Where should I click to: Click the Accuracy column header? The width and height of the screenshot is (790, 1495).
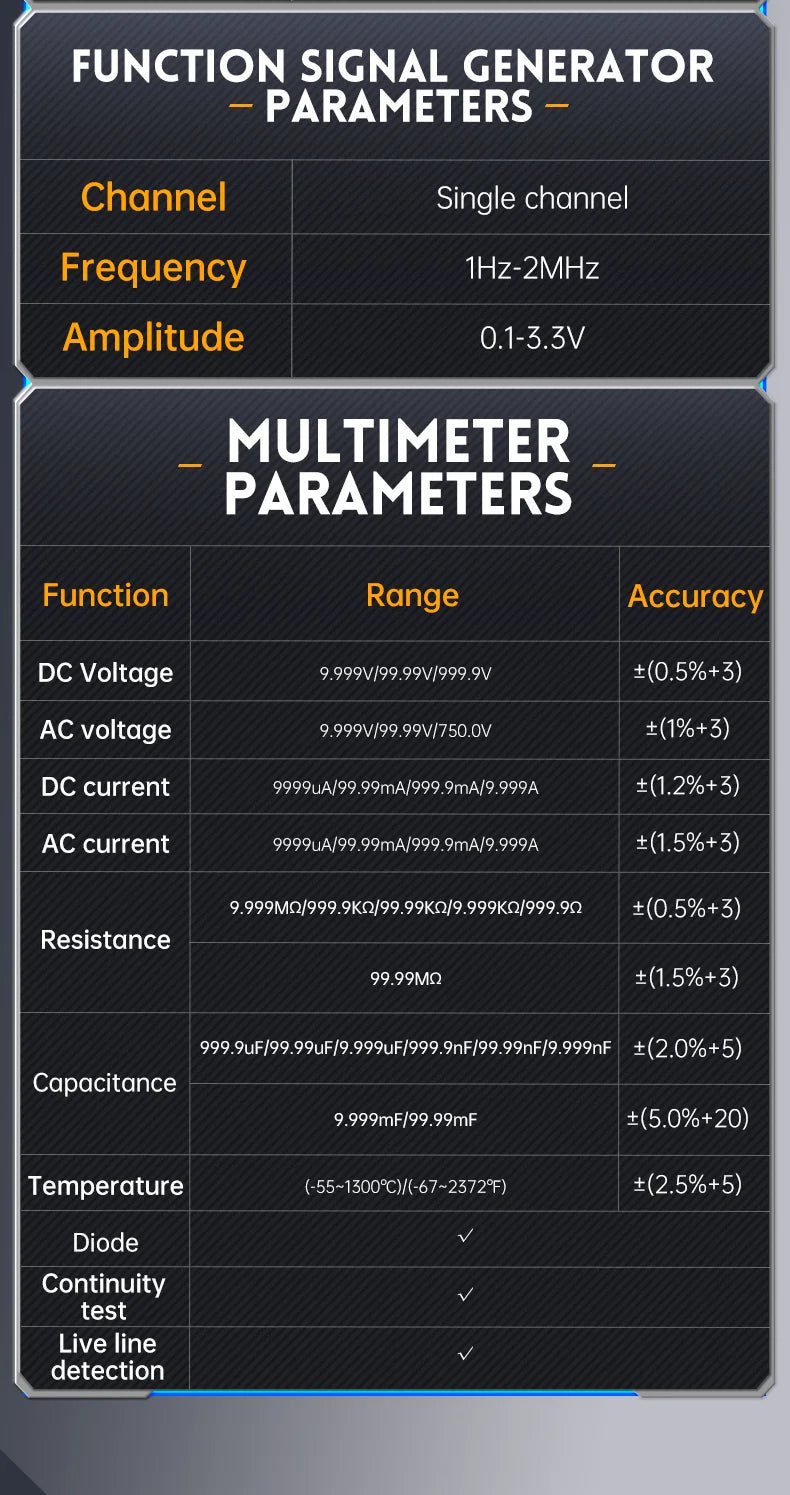point(695,596)
